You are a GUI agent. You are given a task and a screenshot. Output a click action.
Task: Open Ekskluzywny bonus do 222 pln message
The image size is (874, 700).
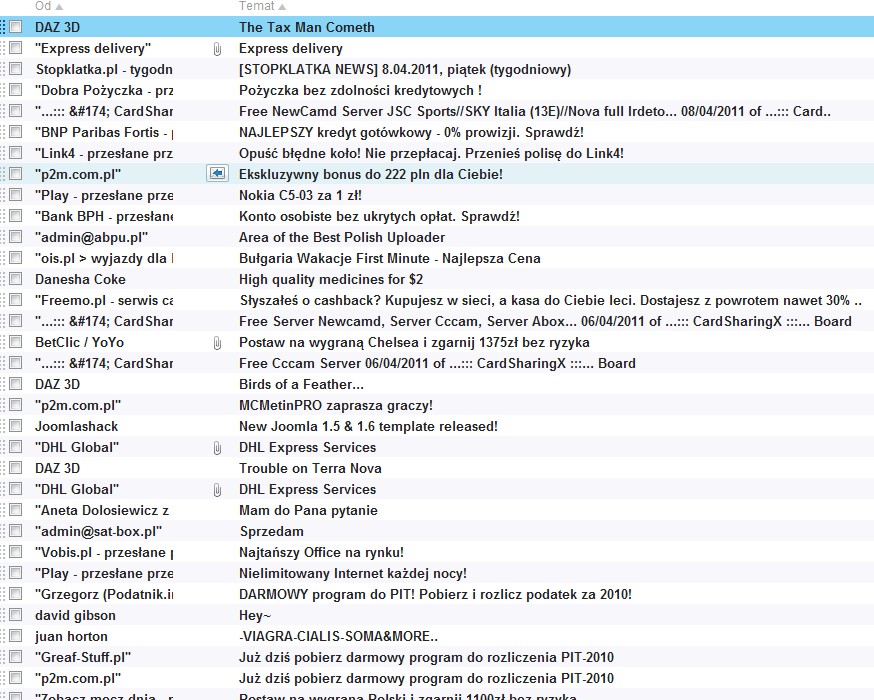pos(371,174)
